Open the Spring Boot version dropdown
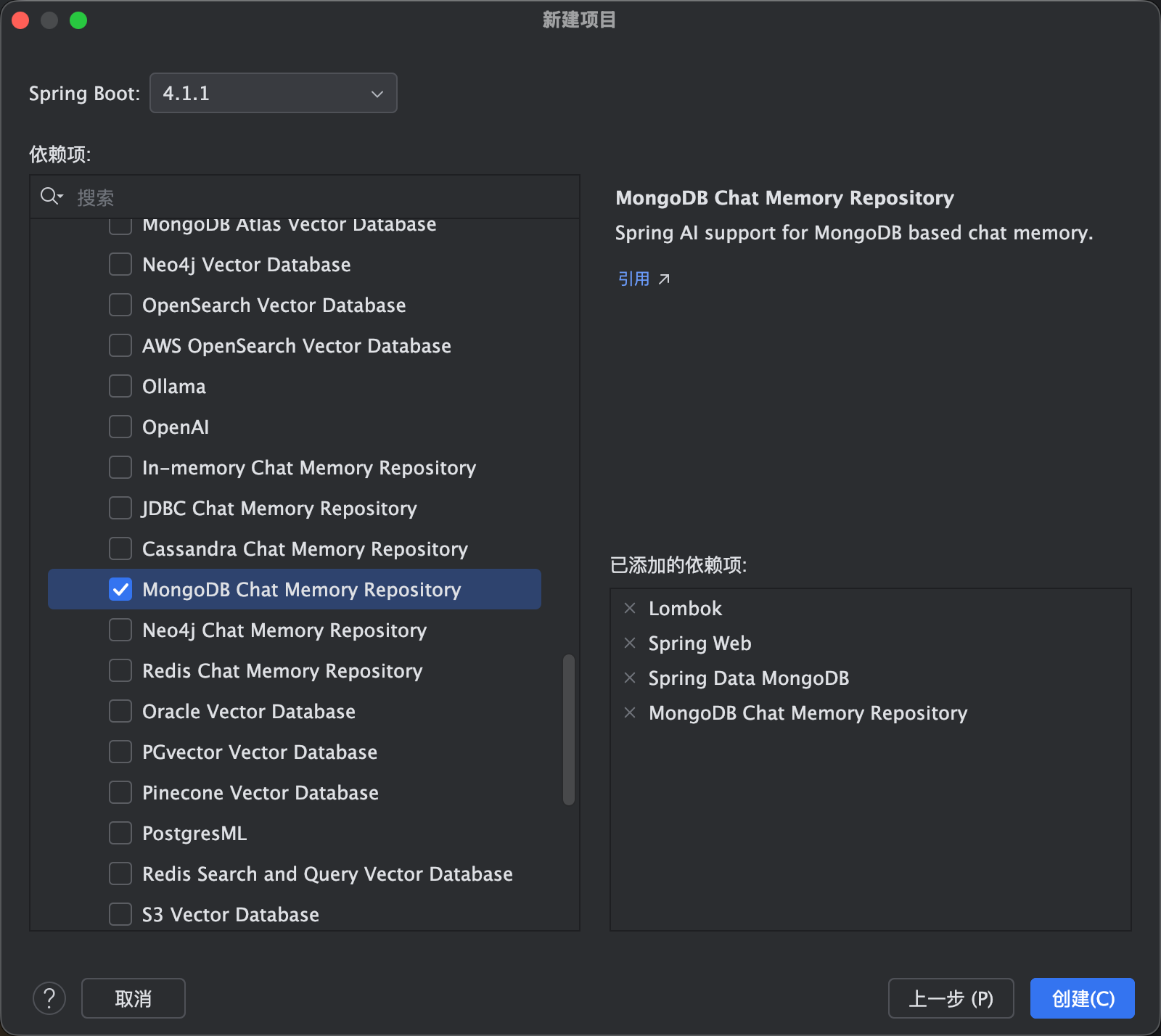 point(274,93)
